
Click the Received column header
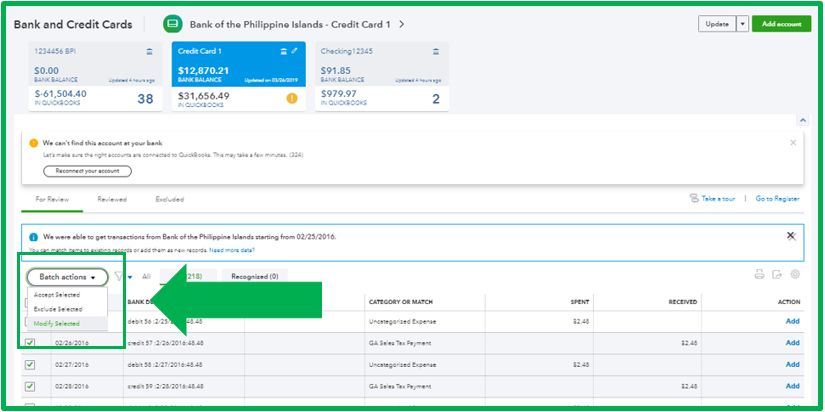pyautogui.click(x=682, y=302)
